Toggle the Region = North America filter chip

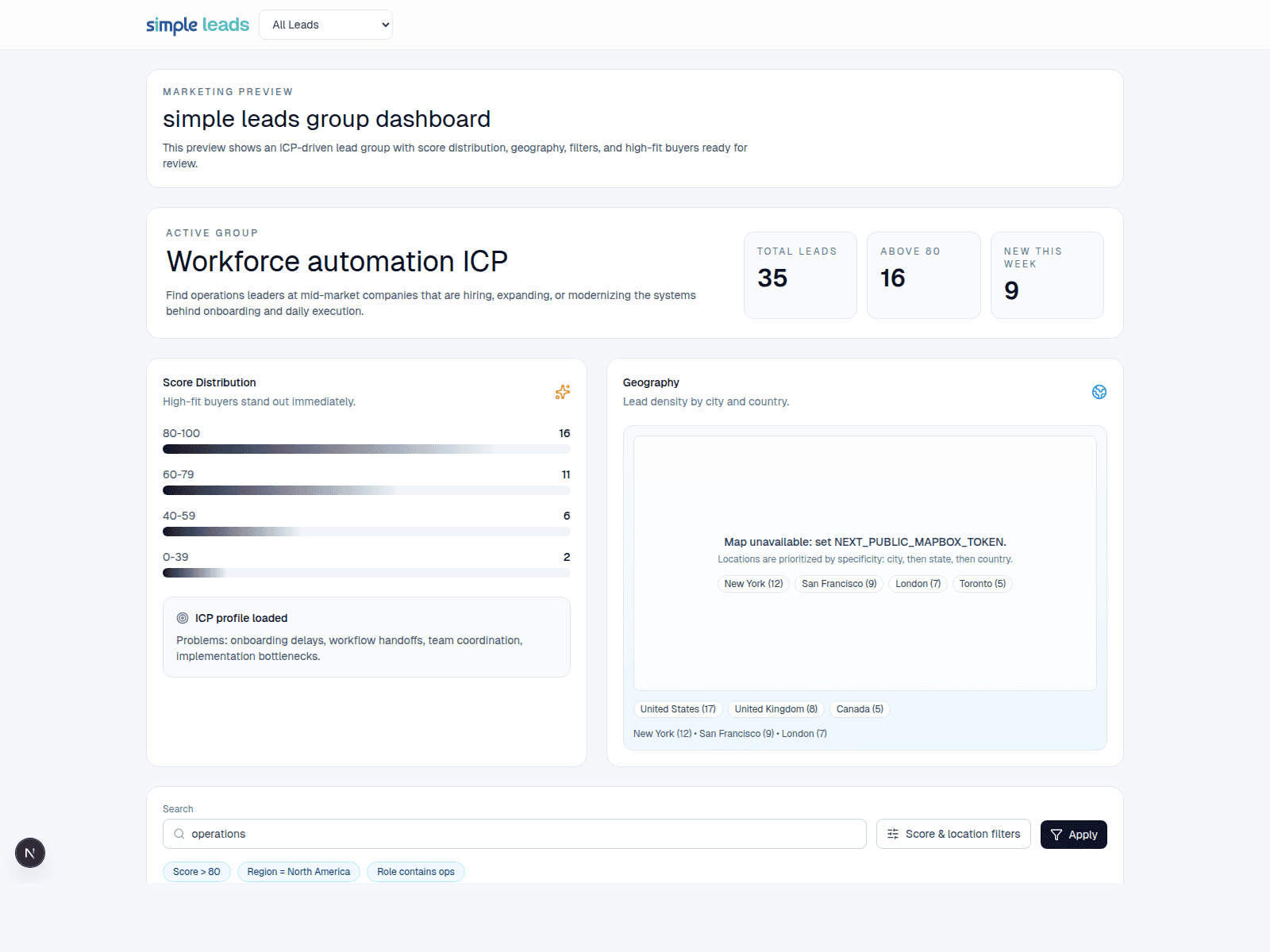tap(298, 871)
